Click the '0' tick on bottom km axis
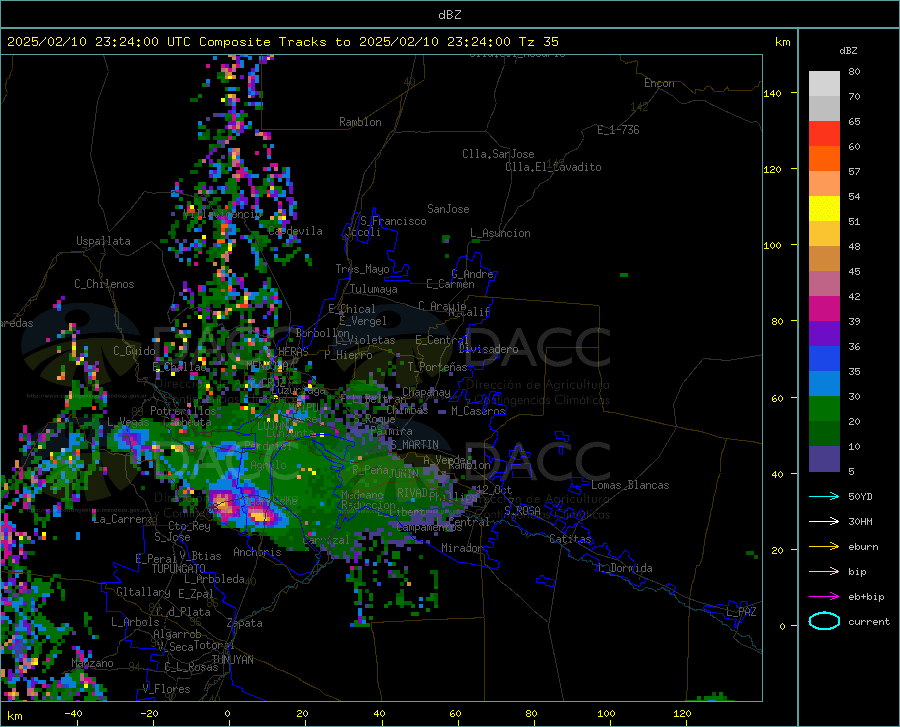This screenshot has height=727, width=900. click(x=227, y=713)
